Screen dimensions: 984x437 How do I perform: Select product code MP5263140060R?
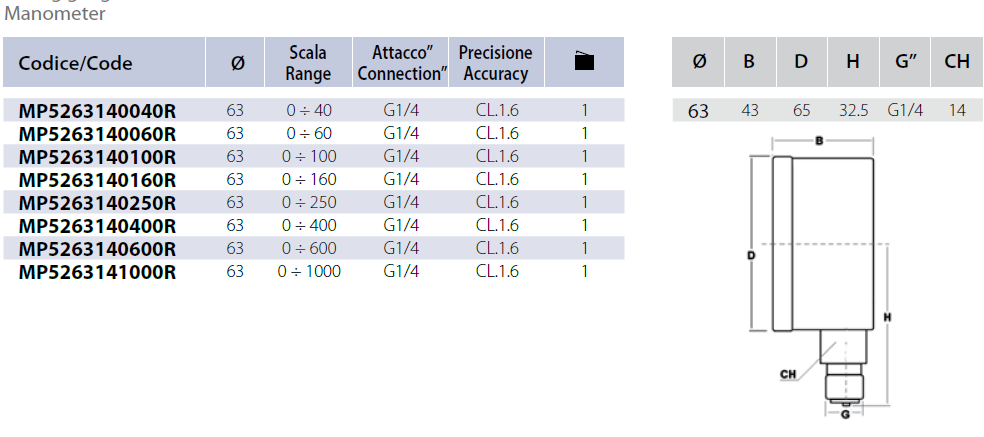click(x=98, y=133)
